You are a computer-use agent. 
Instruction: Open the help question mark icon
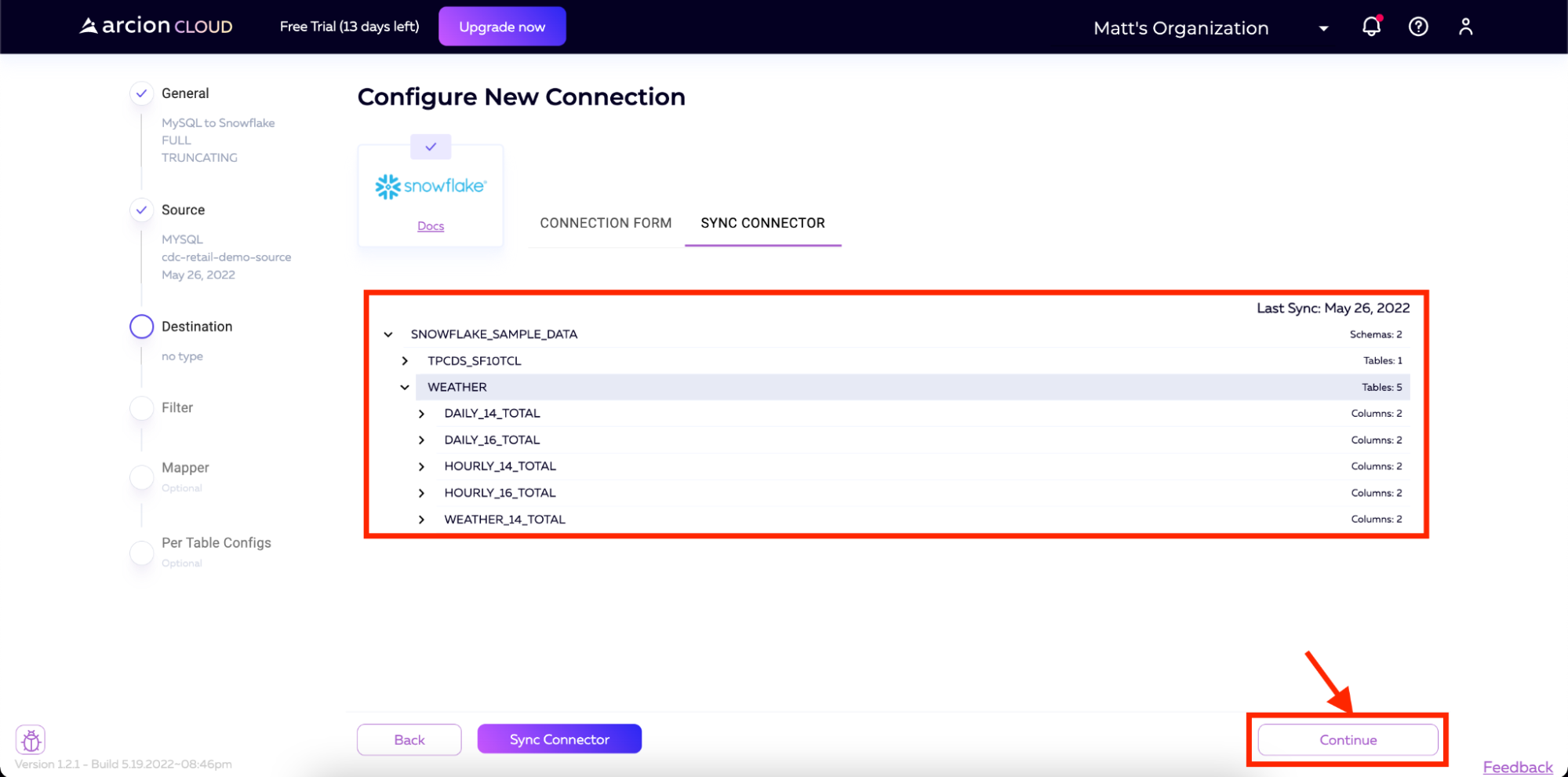tap(1418, 27)
